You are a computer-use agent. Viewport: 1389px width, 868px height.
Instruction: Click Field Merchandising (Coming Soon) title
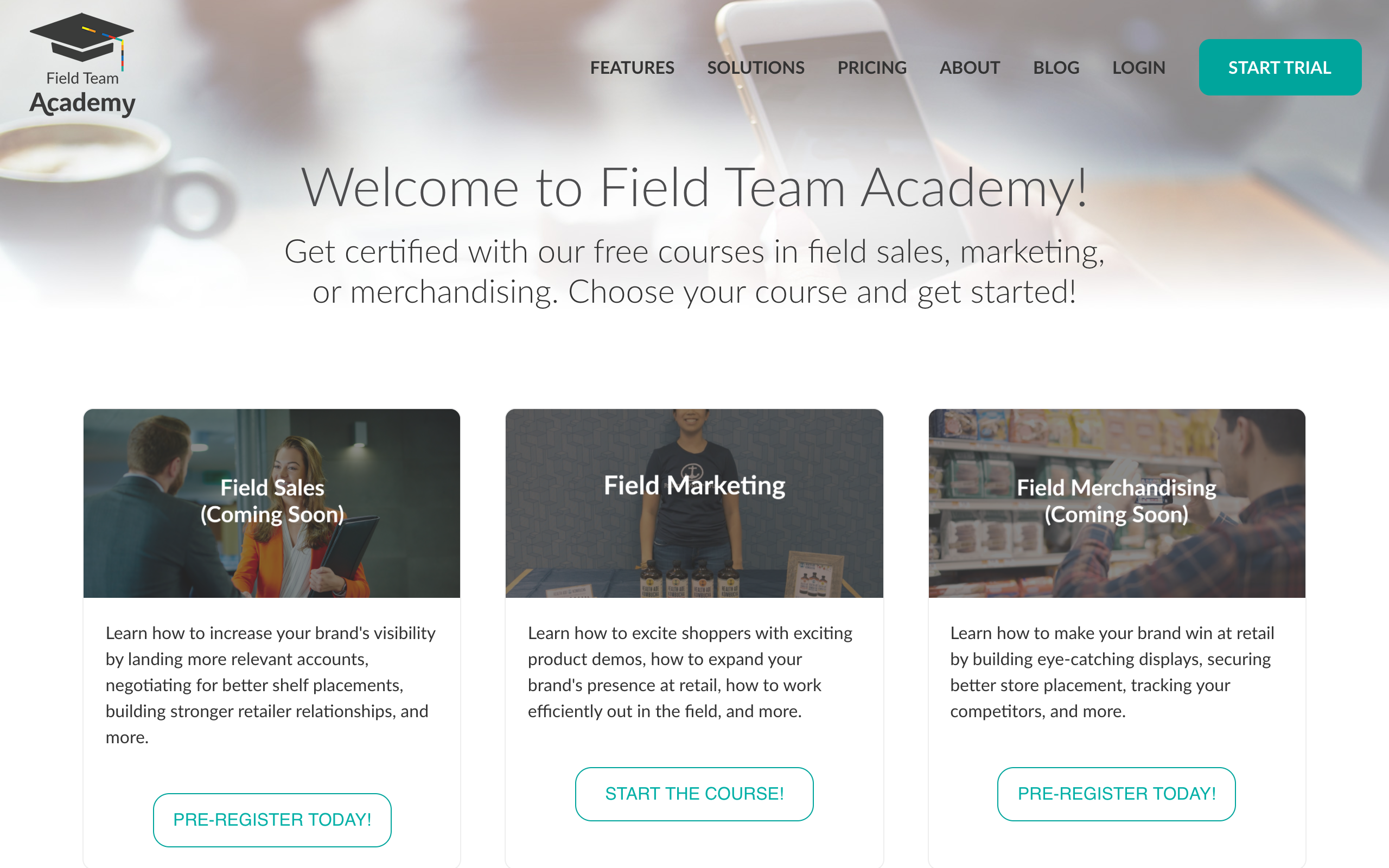1117,501
